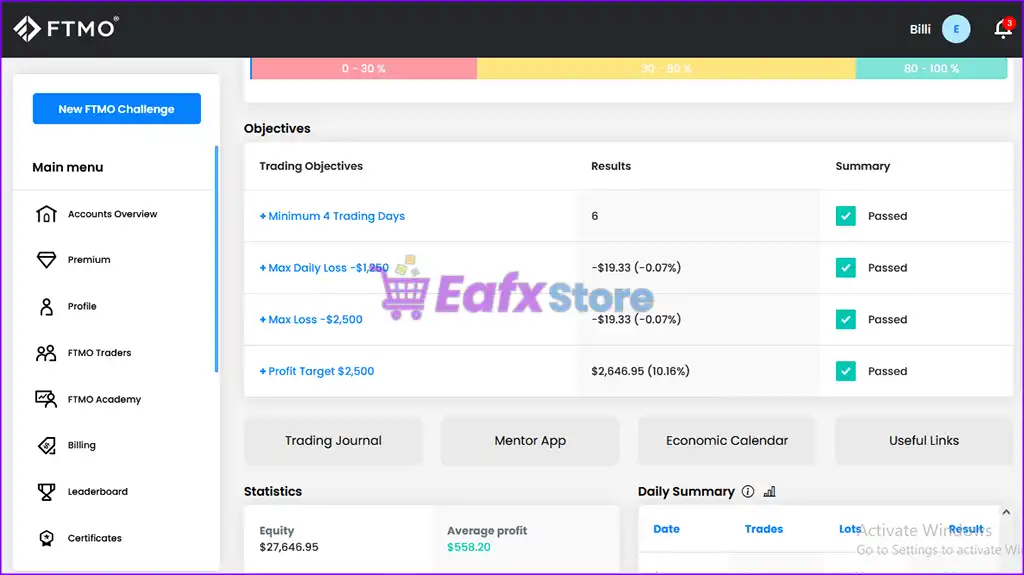Toggle Passed checkbox for Profit Target row
Image resolution: width=1024 pixels, height=575 pixels.
pyautogui.click(x=846, y=370)
